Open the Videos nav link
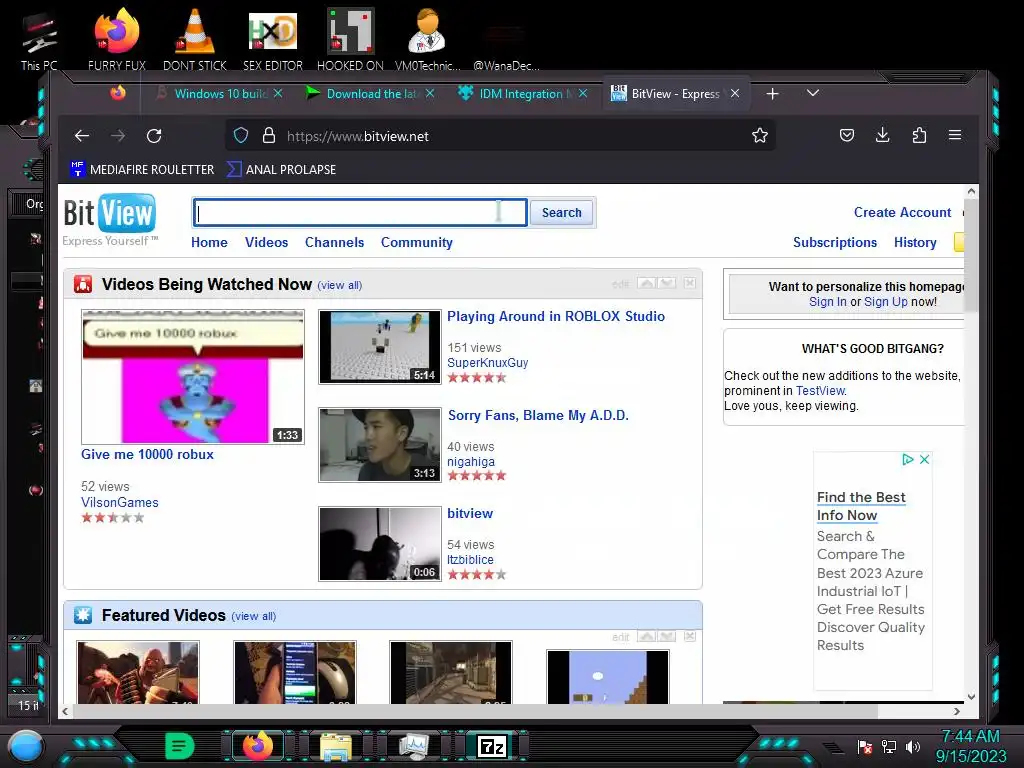Viewport: 1024px width, 768px height. click(x=266, y=242)
